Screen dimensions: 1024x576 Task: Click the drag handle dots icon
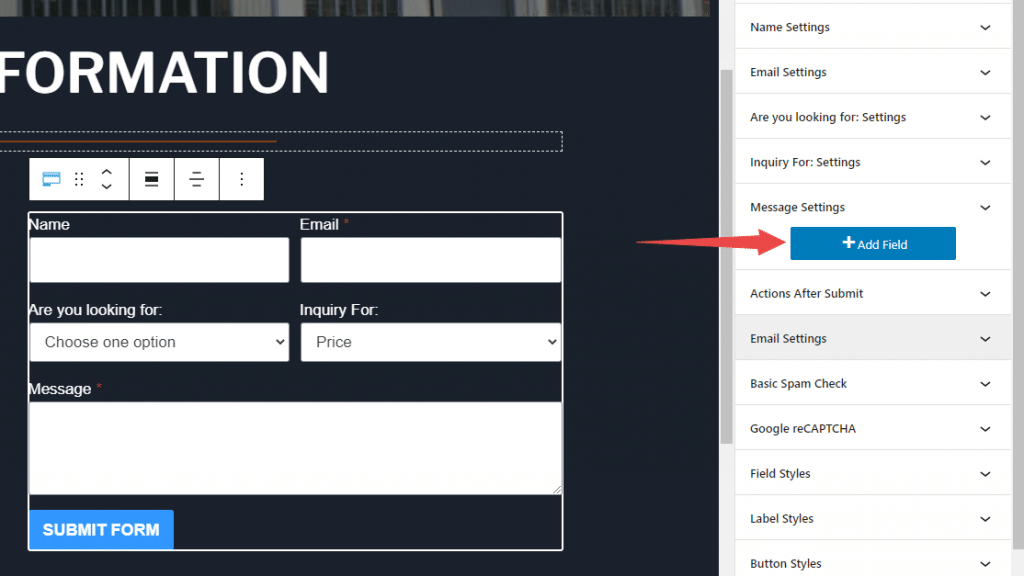[79, 179]
